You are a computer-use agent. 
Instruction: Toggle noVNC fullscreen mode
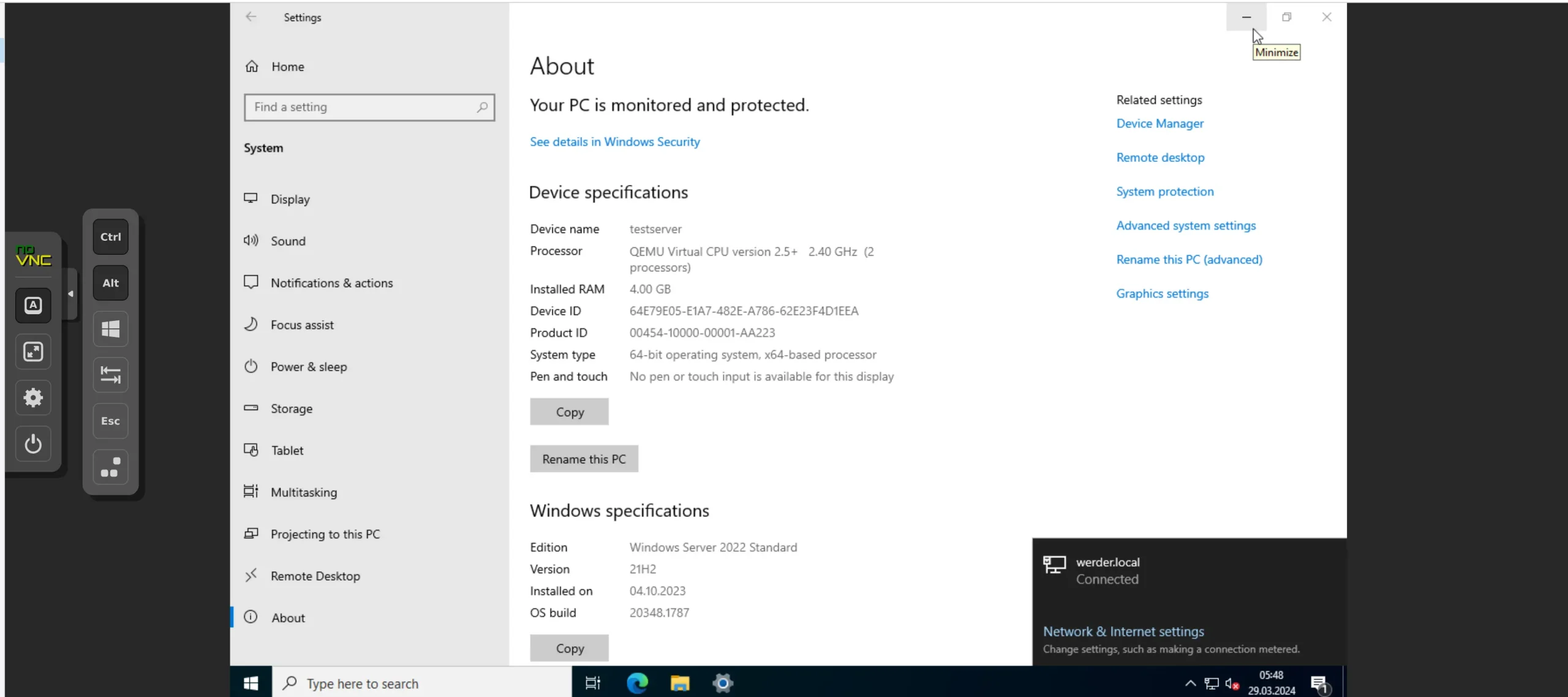[x=33, y=351]
